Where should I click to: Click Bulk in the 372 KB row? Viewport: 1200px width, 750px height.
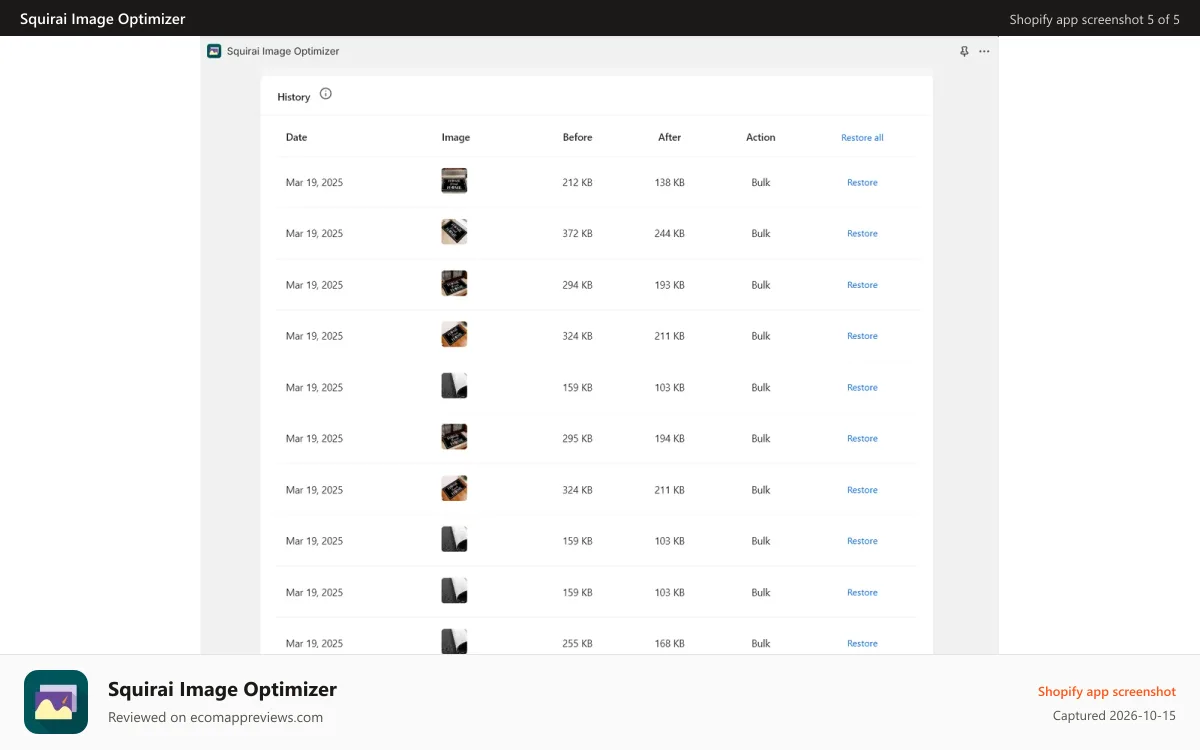[761, 234]
